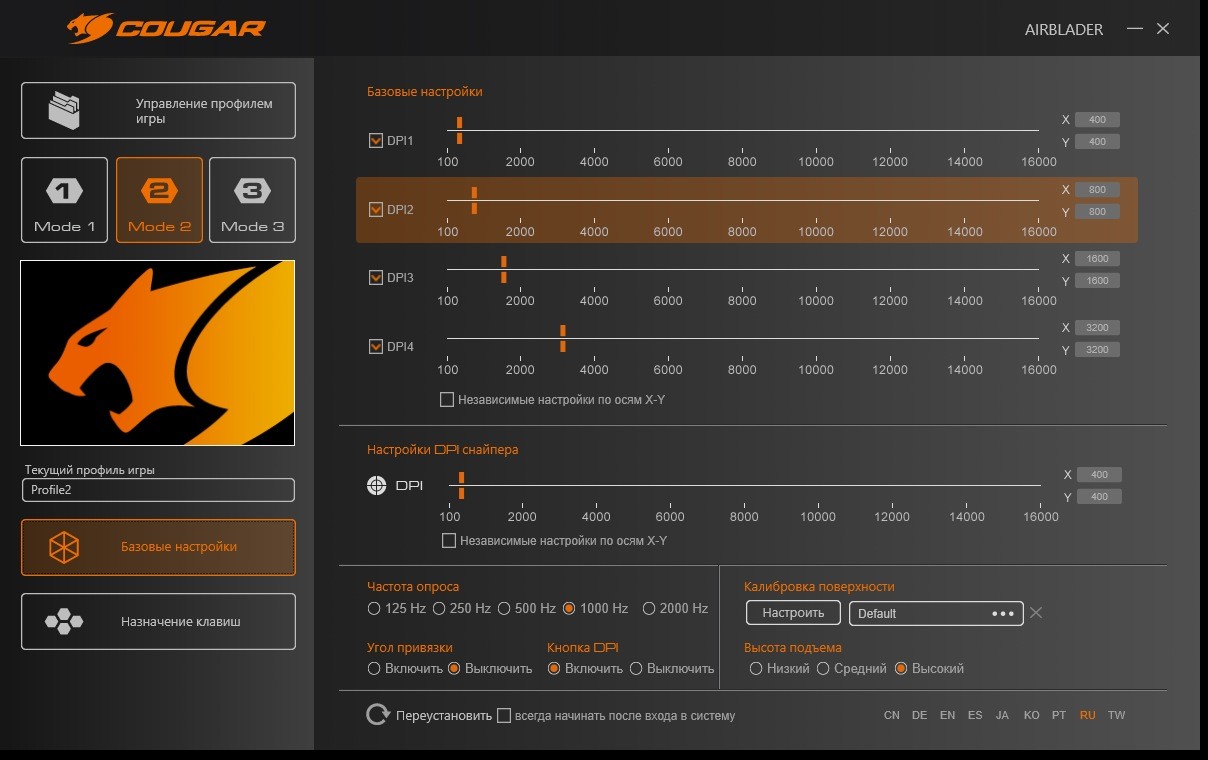Viewport: 1208px width, 760px height.
Task: Choose the low lift-off height option
Action: coord(756,668)
